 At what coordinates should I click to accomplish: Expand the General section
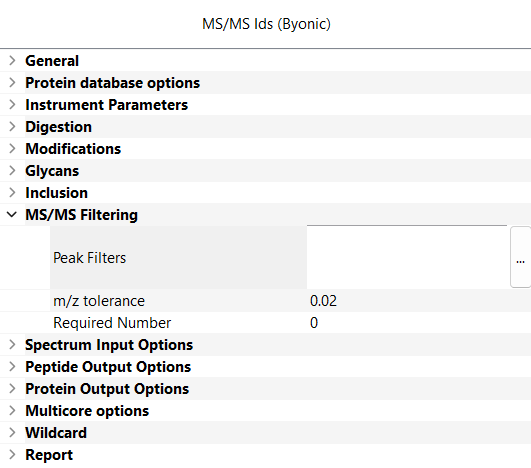coord(12,61)
